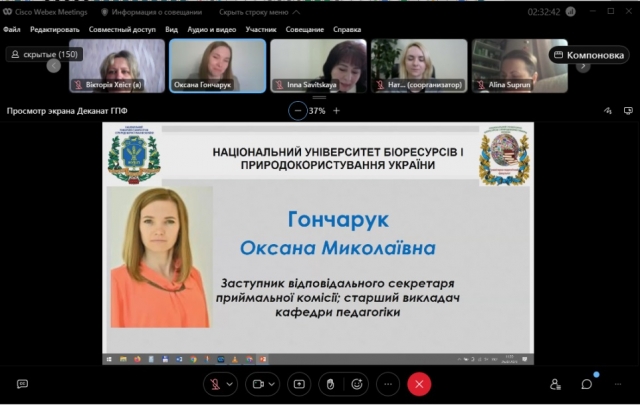The image size is (640, 405).
Task: Select Вікторія Хвіст video thumbnail
Action: pos(117,66)
